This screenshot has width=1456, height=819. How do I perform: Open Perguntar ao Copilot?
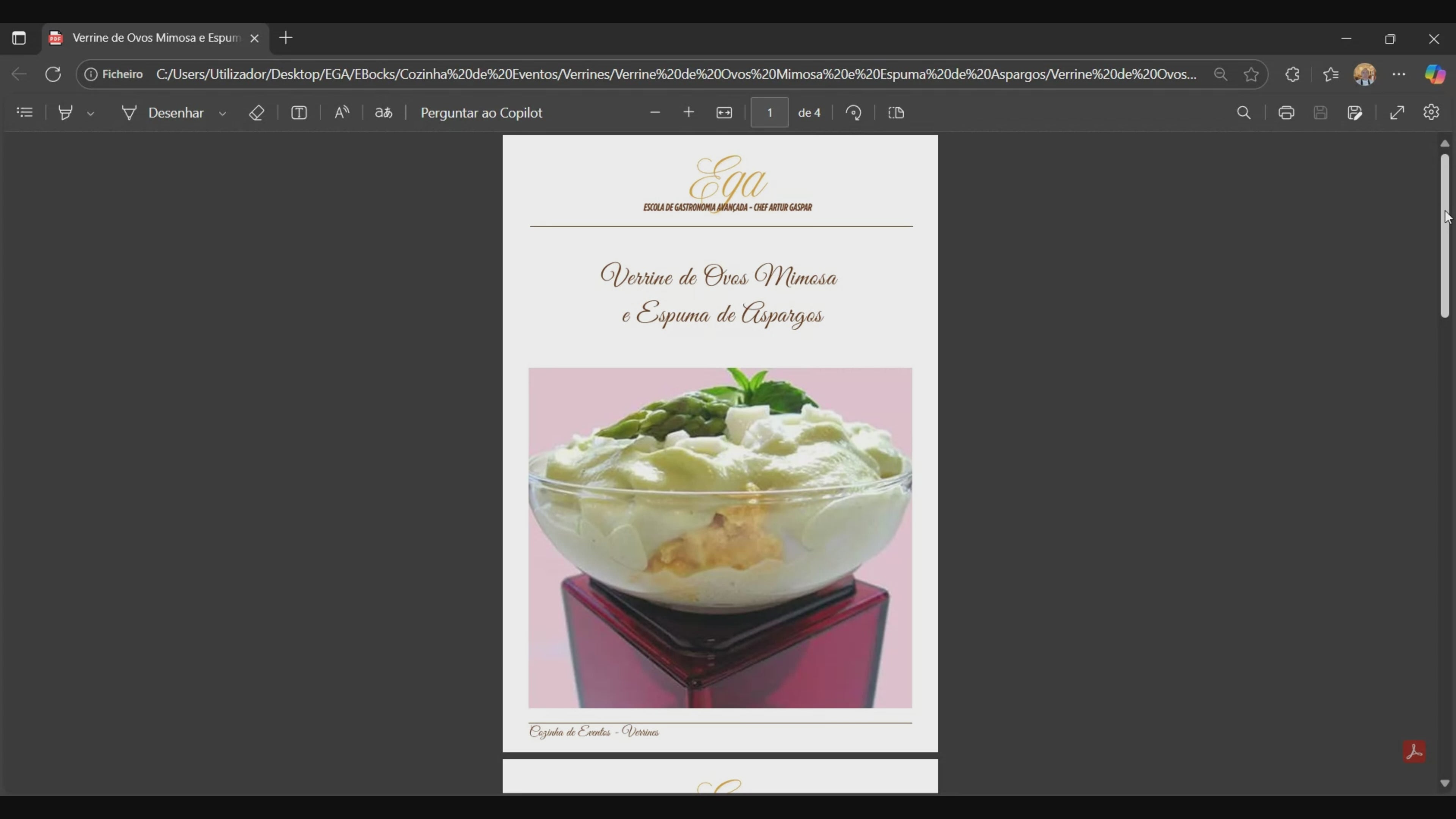click(x=482, y=113)
